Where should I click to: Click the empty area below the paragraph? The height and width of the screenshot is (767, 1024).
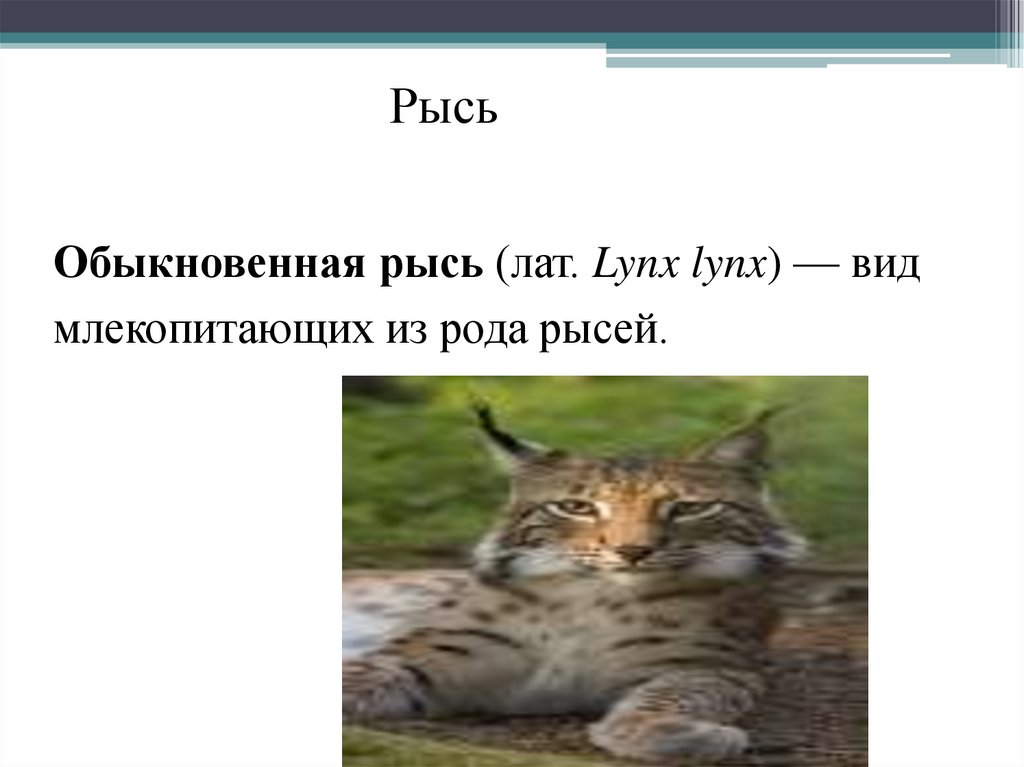(x=180, y=500)
